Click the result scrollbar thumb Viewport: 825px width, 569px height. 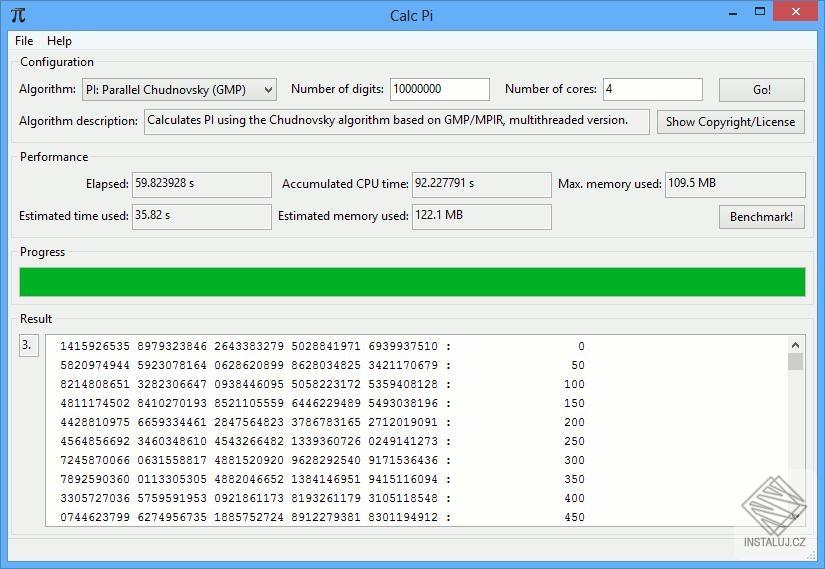click(795, 362)
